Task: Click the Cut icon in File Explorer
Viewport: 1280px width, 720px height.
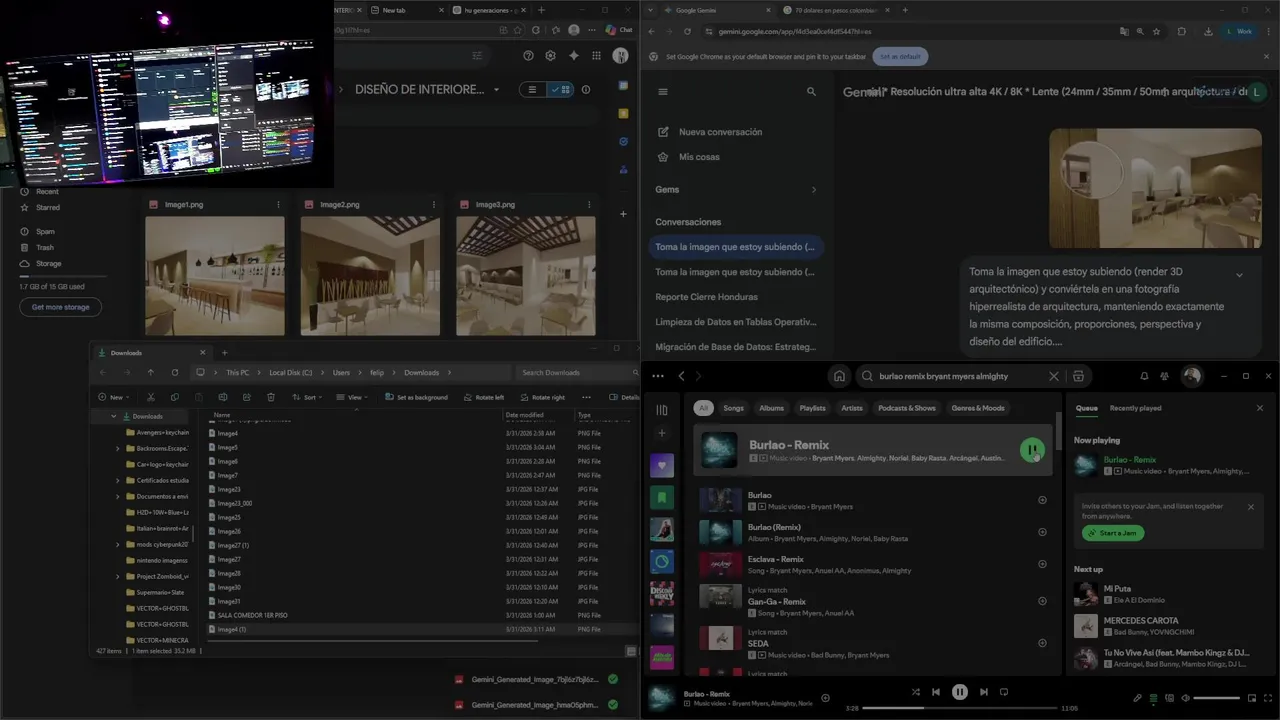Action: (151, 397)
